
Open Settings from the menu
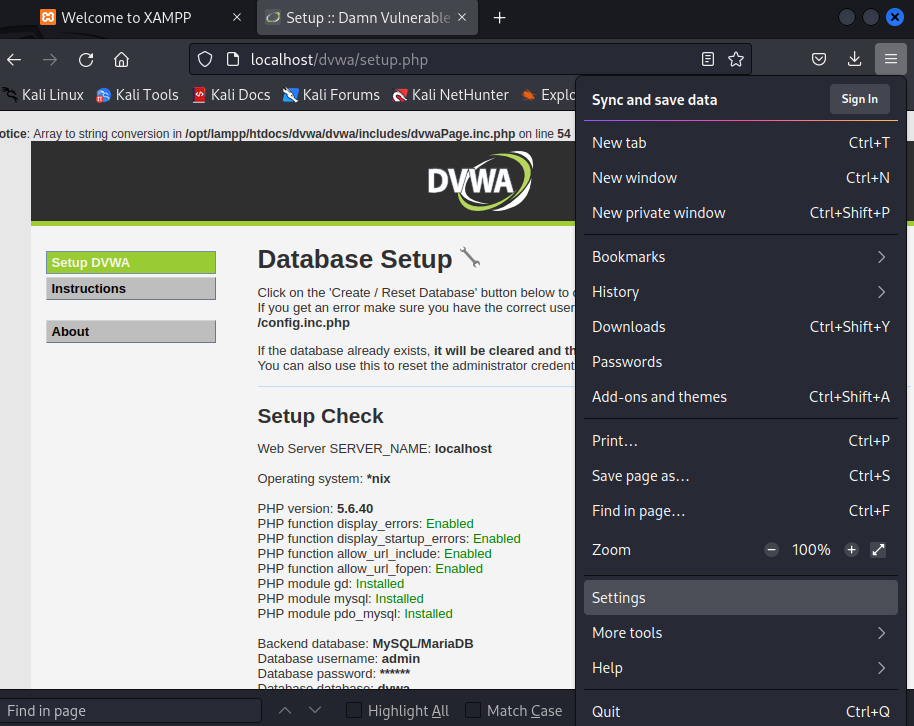740,598
